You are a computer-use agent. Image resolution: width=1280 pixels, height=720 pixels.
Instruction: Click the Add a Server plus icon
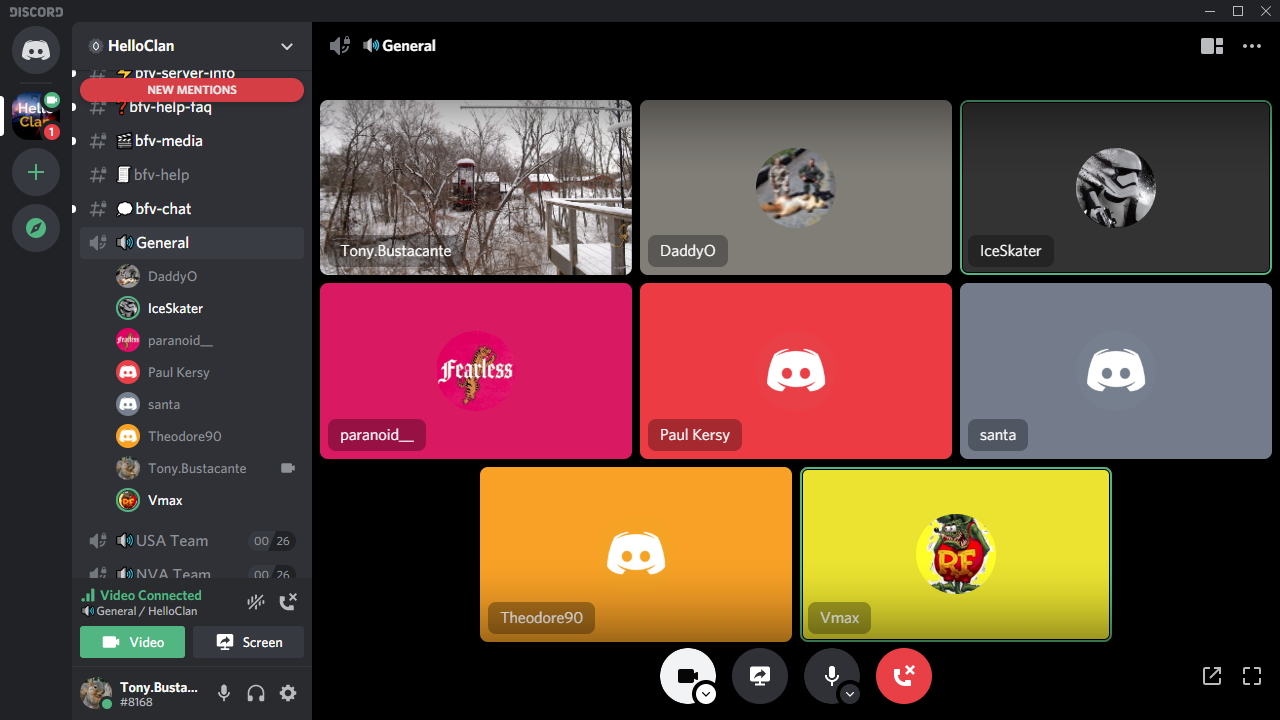point(36,173)
